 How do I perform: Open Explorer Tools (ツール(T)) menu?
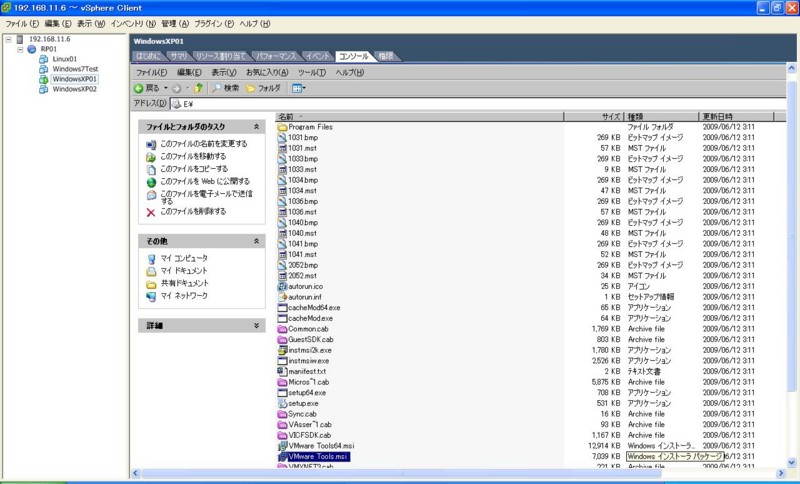[312, 72]
